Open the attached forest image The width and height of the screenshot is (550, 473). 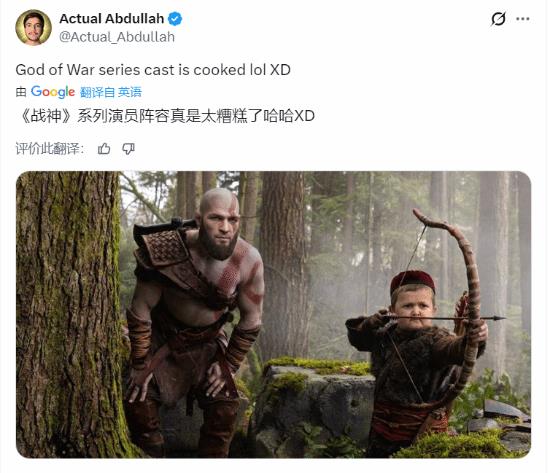[x=273, y=314]
